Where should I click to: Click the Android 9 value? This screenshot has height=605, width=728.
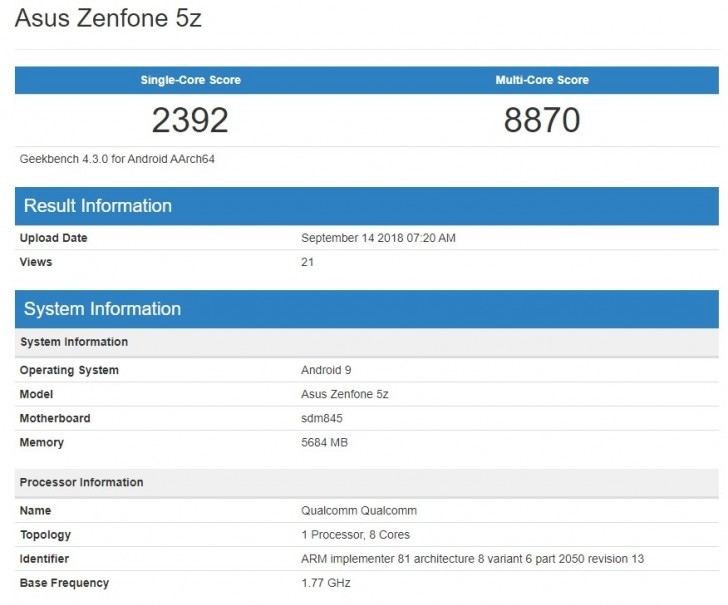click(x=326, y=370)
